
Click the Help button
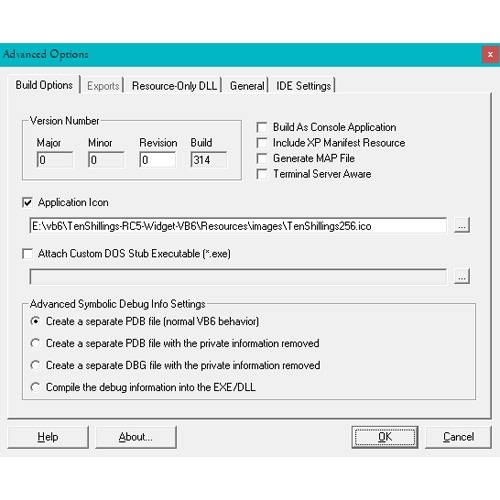click(48, 437)
